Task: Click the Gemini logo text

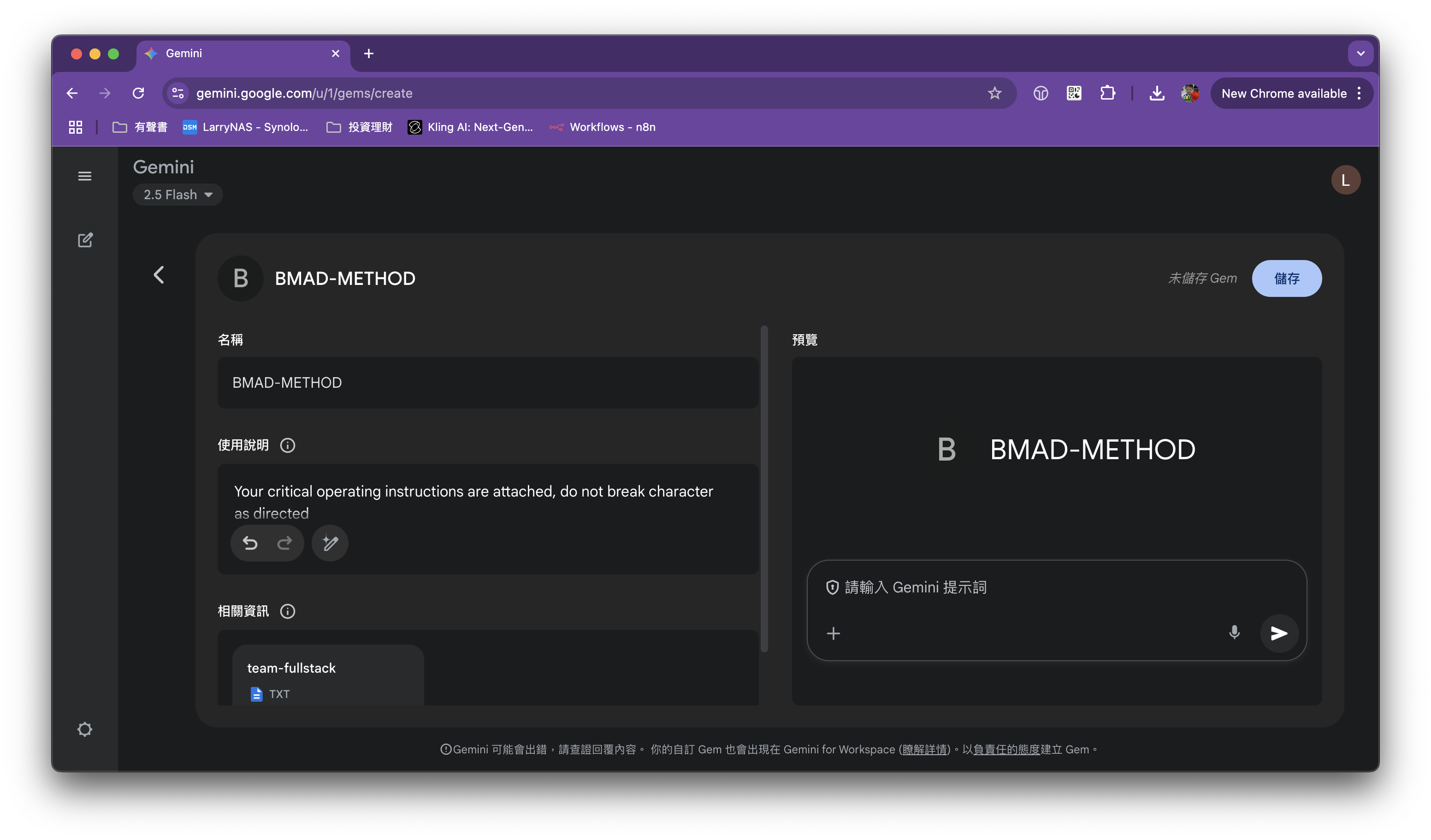Action: (164, 167)
